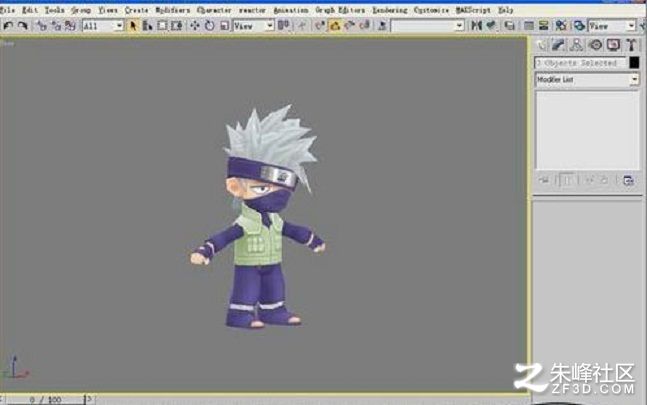Pick the Rectangular Selection Region tool
647x405 pixels.
pos(162,26)
